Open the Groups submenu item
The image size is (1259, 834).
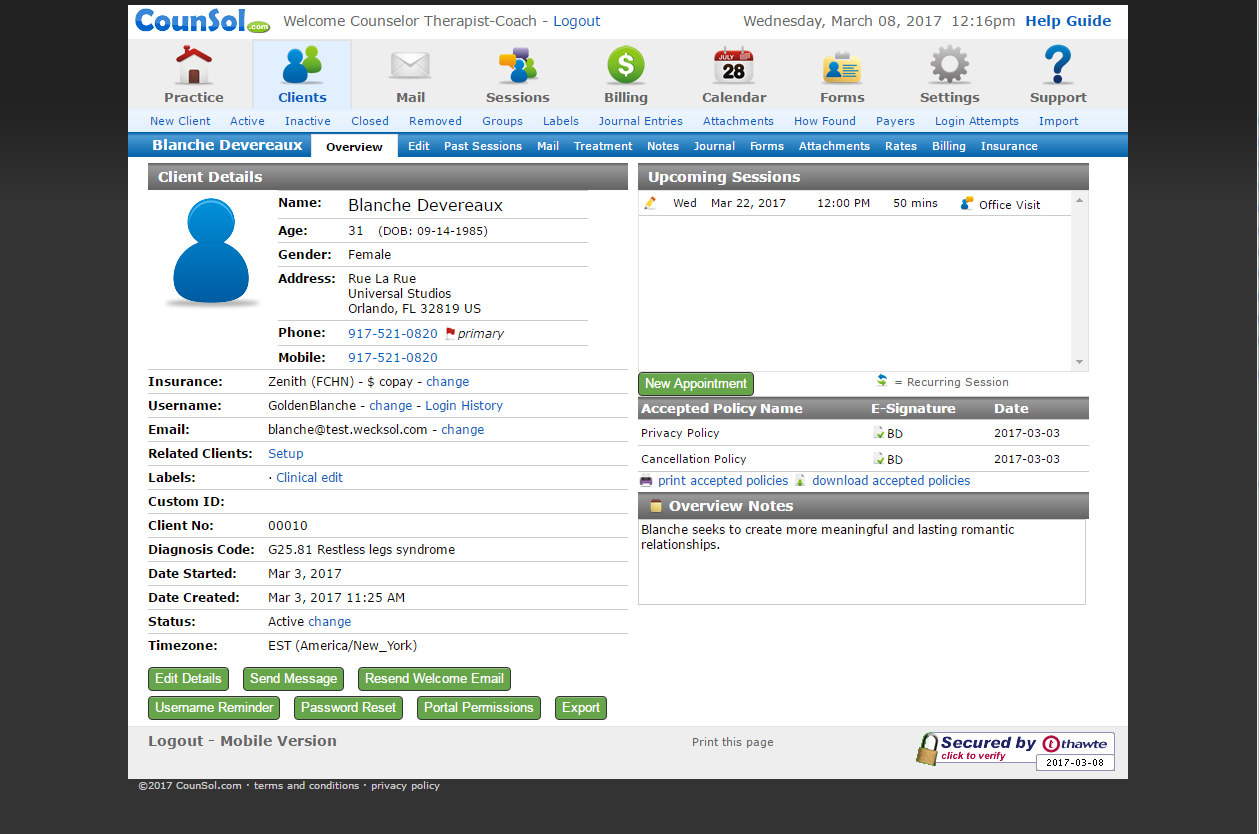[x=502, y=121]
